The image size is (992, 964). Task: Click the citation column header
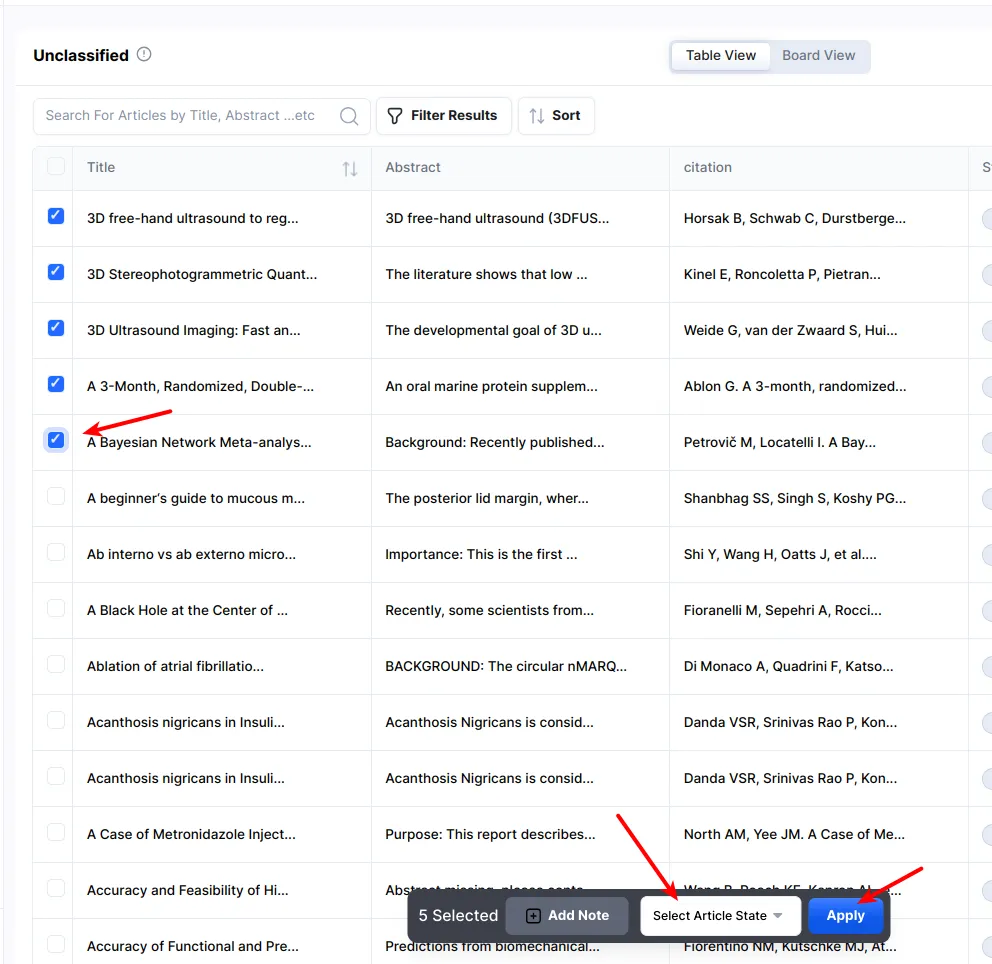(707, 168)
